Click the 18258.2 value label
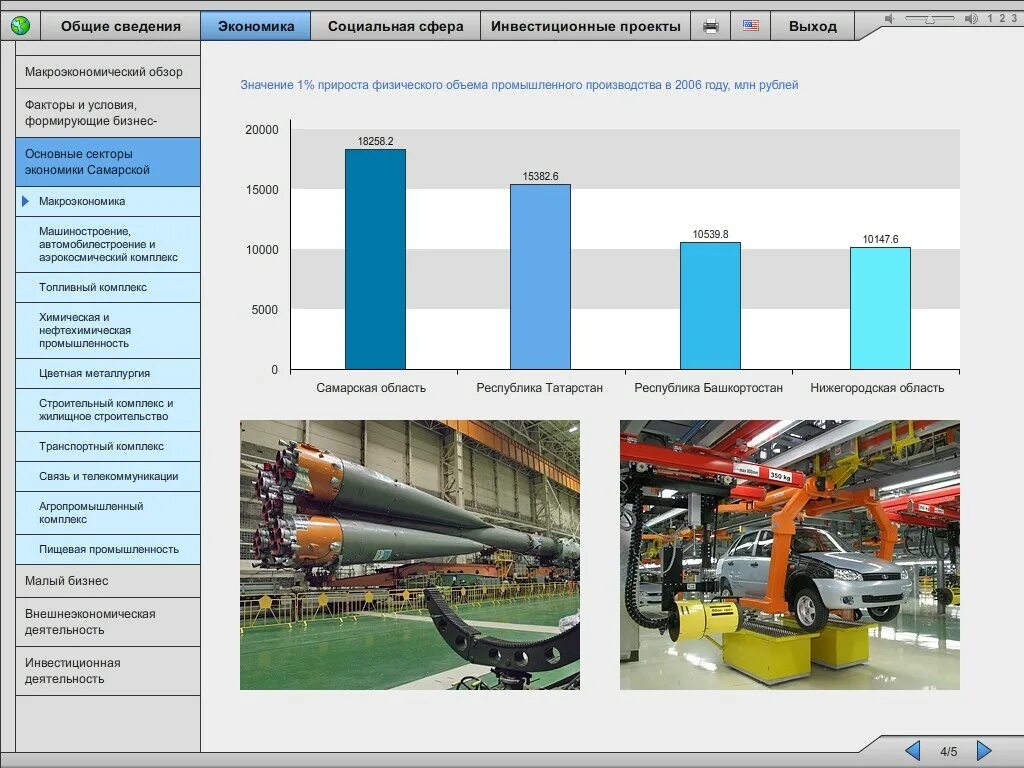This screenshot has width=1024, height=768. pyautogui.click(x=376, y=141)
